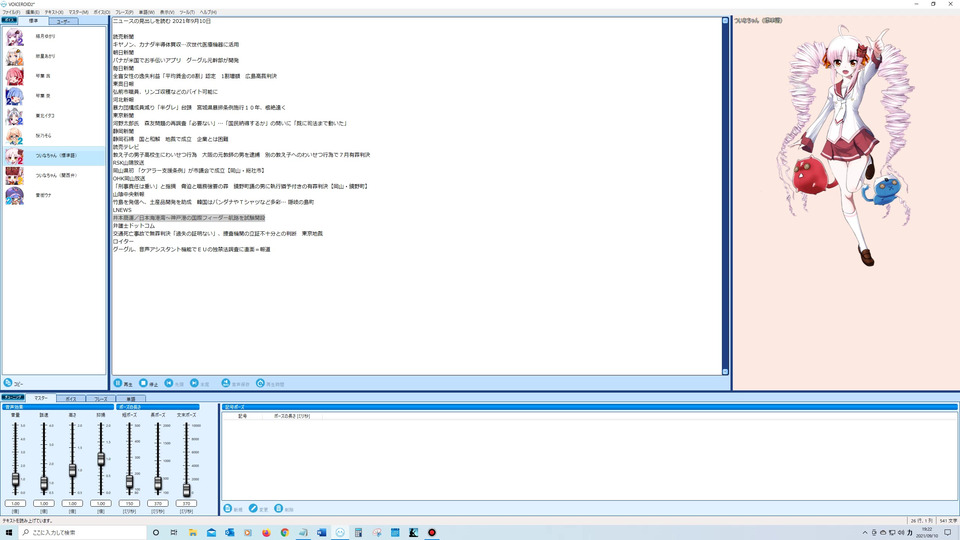The image size is (960, 540).
Task: Select the 東北イタコ voice avatar
Action: 15,116
